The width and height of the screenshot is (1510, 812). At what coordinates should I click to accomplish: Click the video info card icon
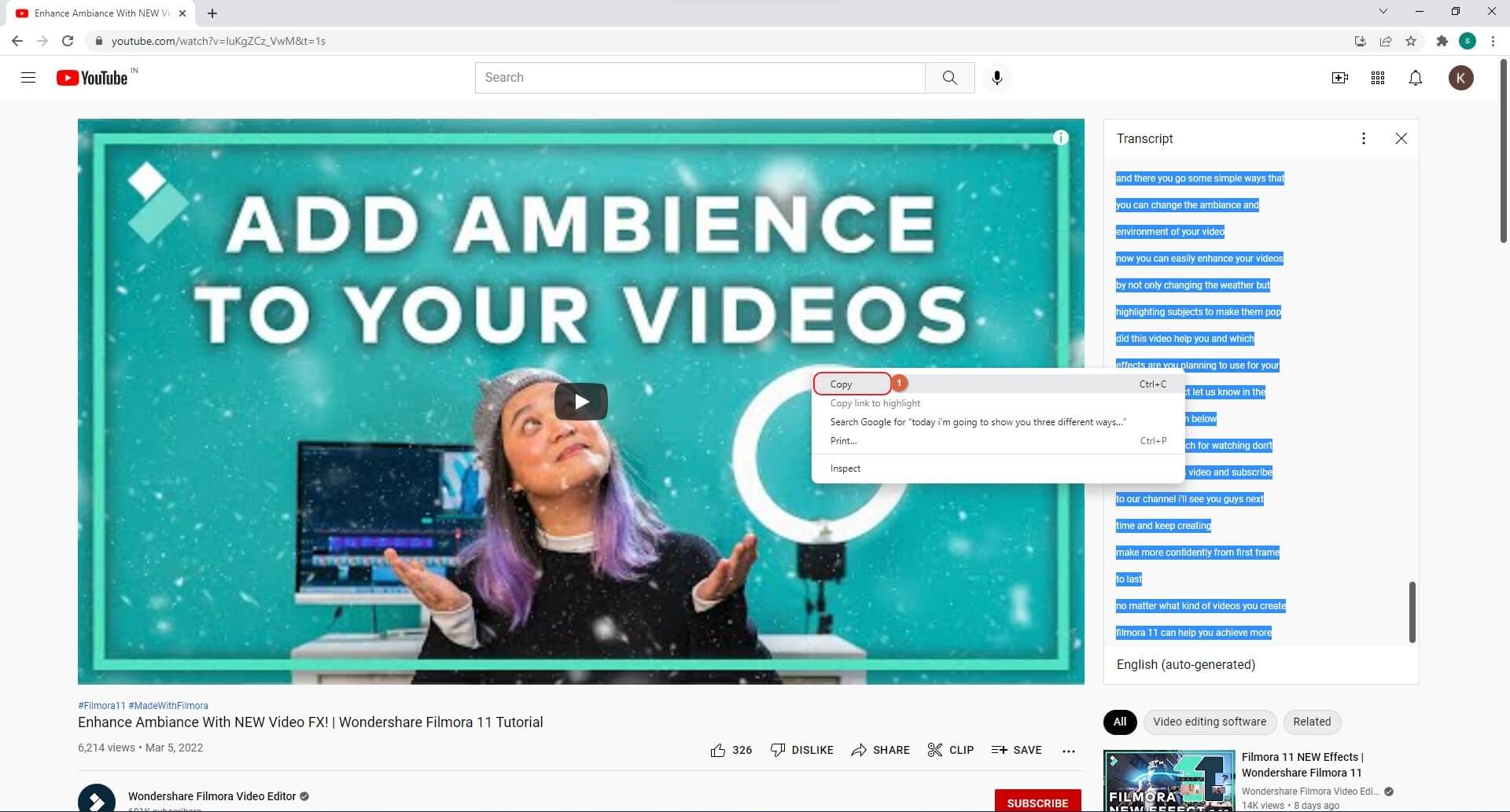click(1060, 138)
